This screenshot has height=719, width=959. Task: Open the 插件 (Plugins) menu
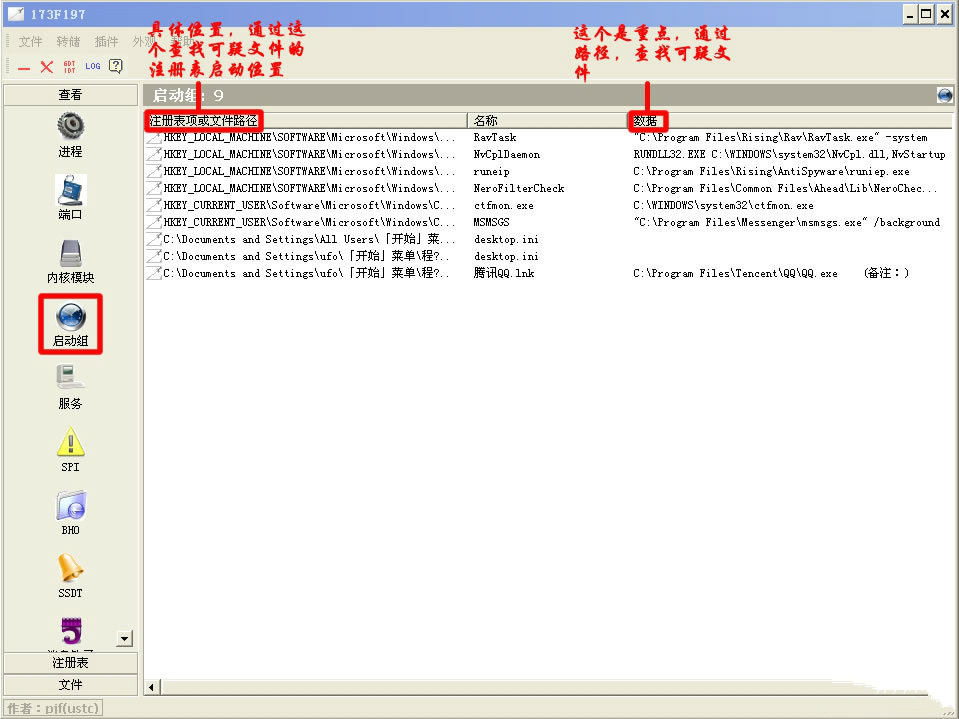click(106, 42)
